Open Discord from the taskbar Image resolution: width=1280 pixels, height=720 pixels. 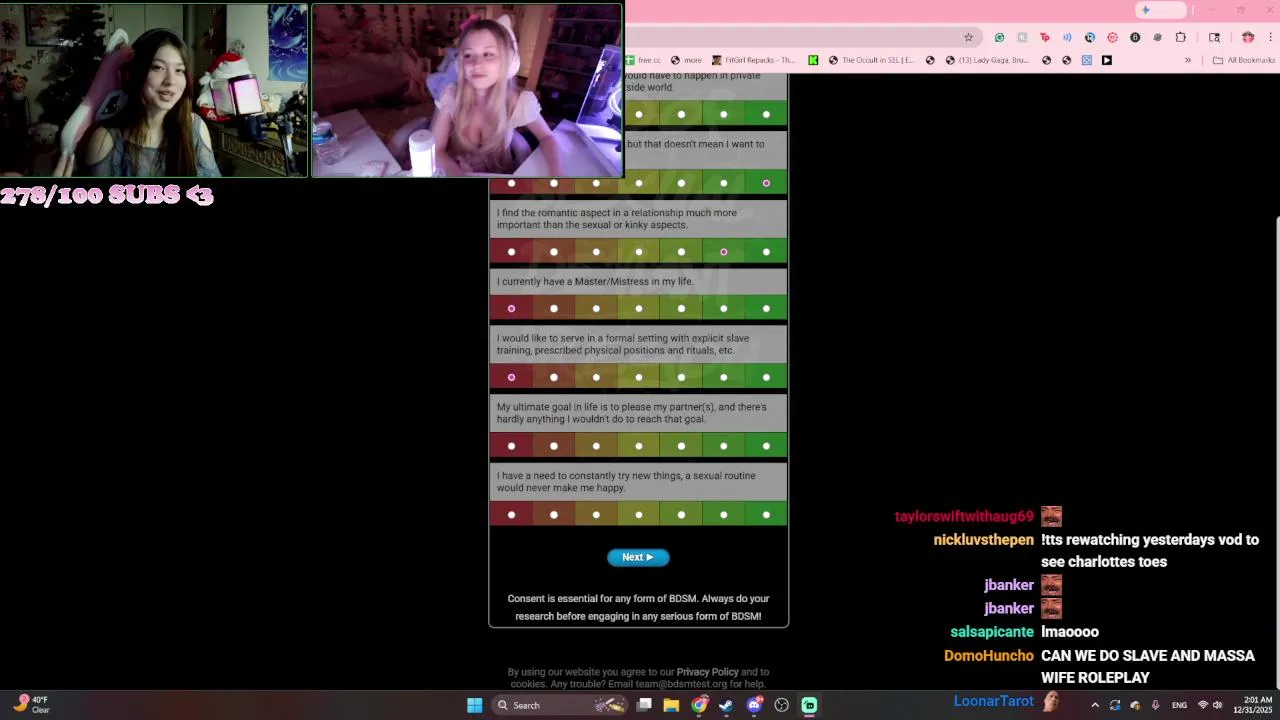pos(754,705)
